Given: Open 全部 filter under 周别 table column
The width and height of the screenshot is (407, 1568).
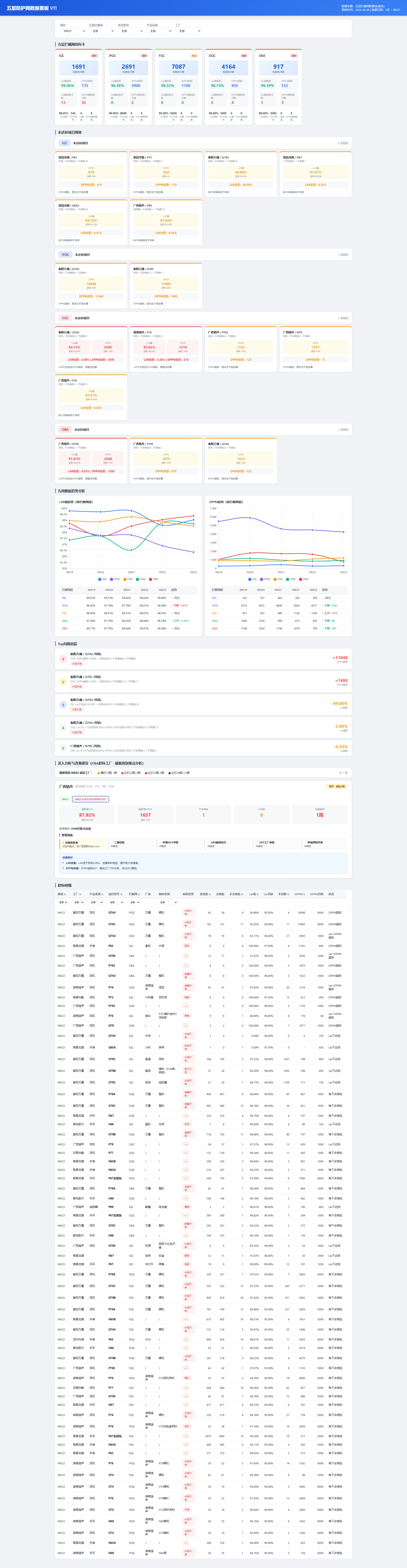Looking at the screenshot, I should 63,902.
